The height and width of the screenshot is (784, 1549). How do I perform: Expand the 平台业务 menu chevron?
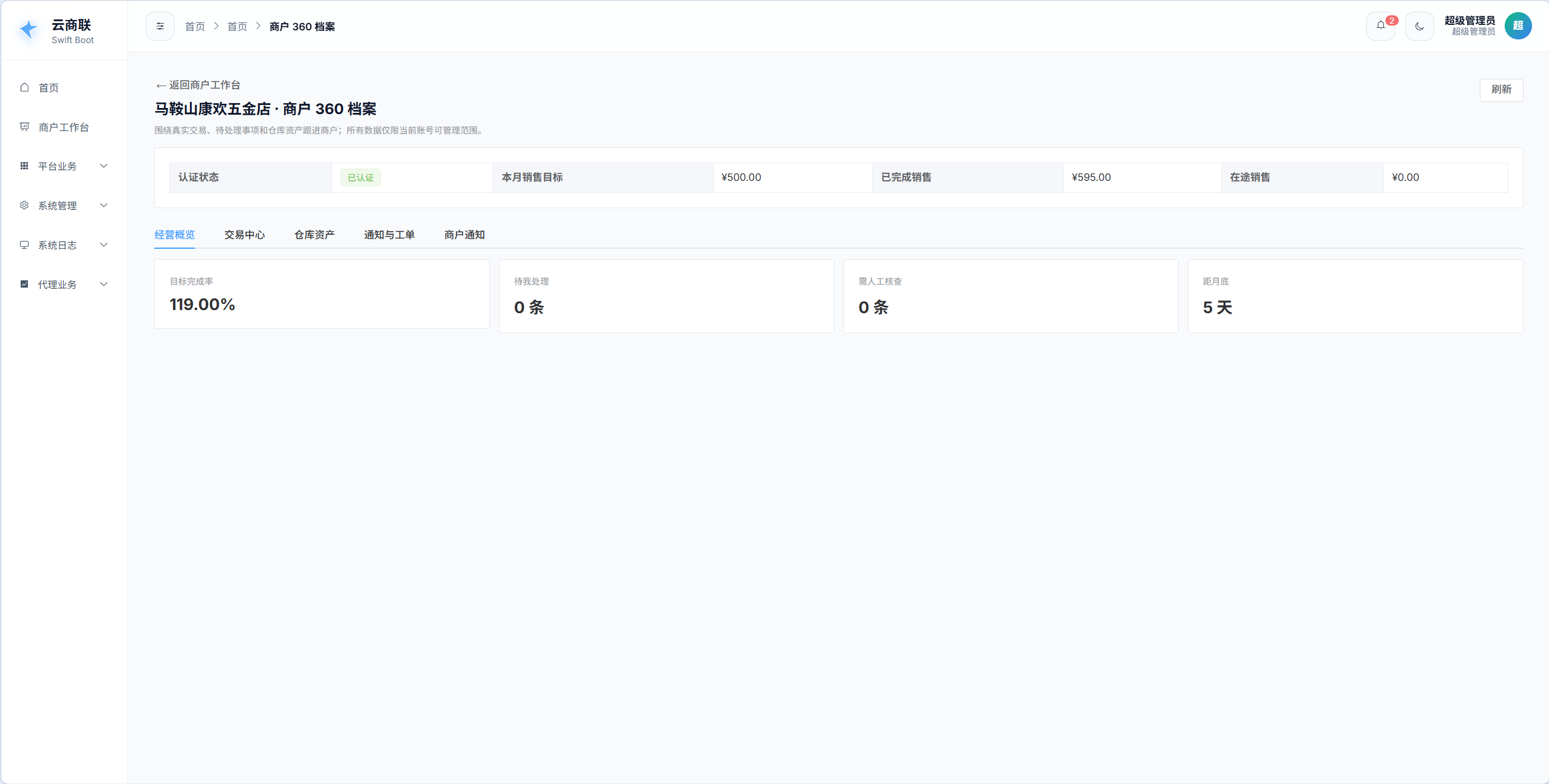[104, 166]
